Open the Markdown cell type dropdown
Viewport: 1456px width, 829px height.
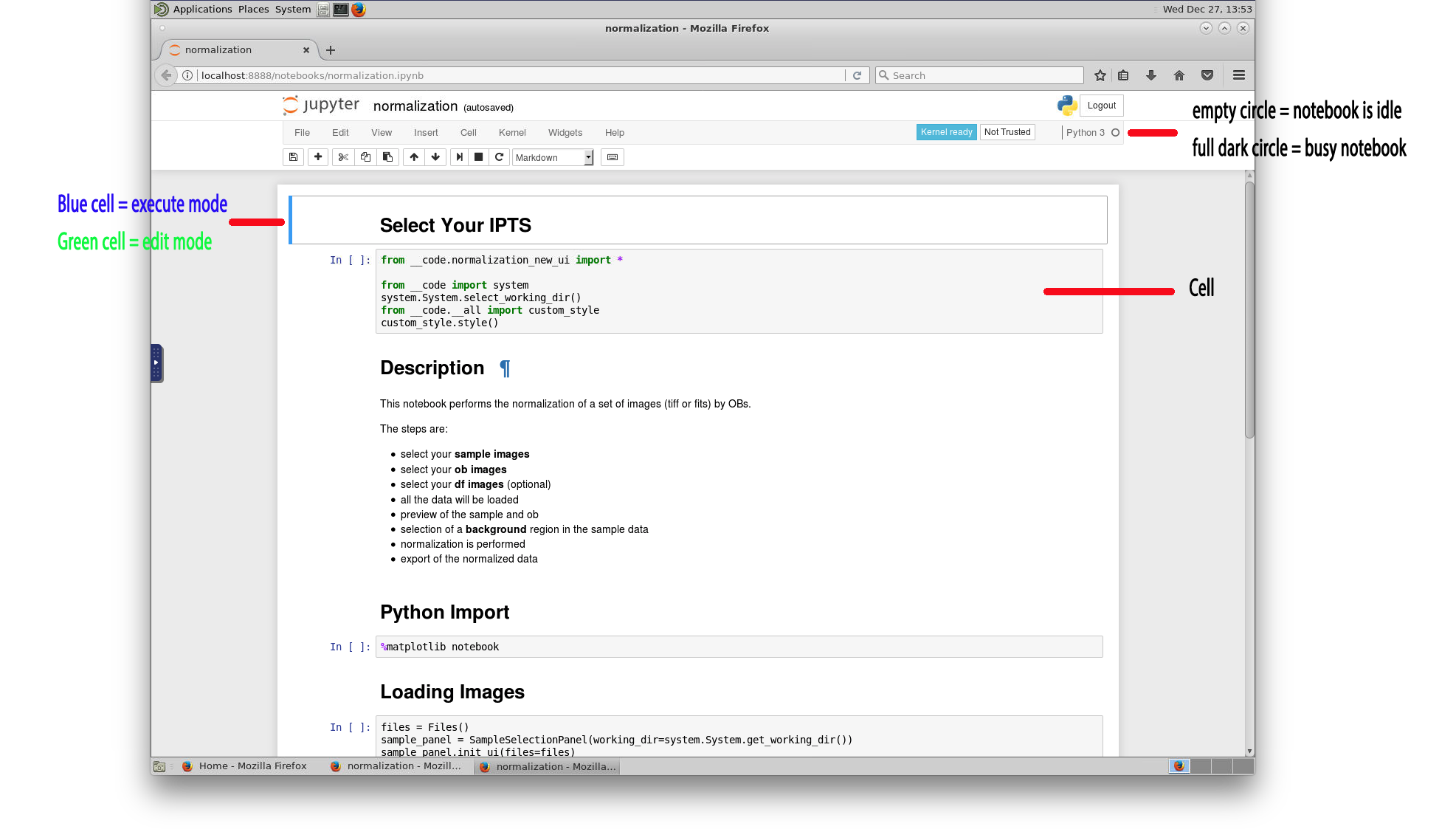click(x=553, y=158)
